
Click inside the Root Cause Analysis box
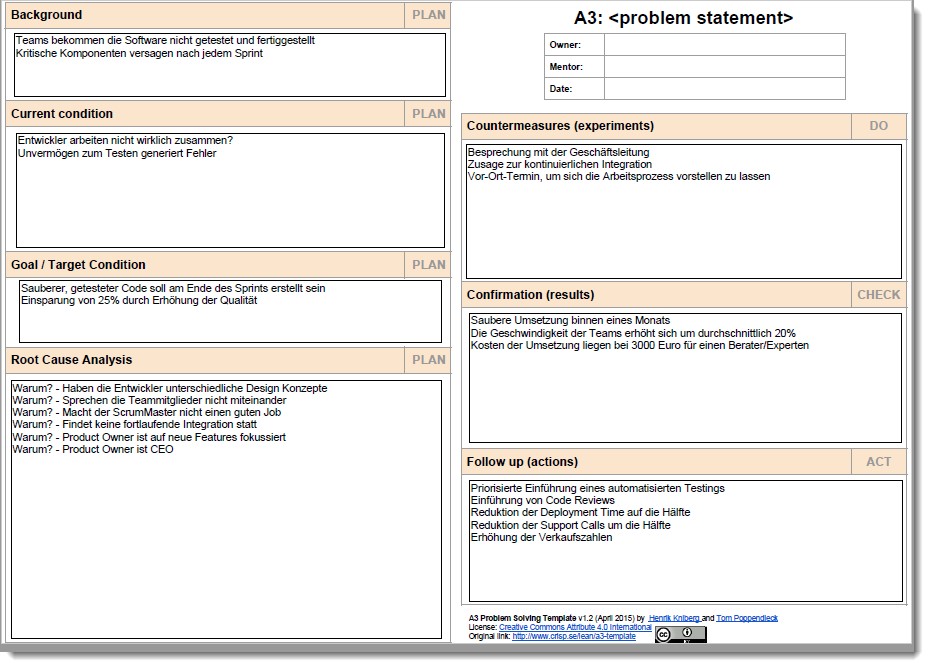(226, 540)
